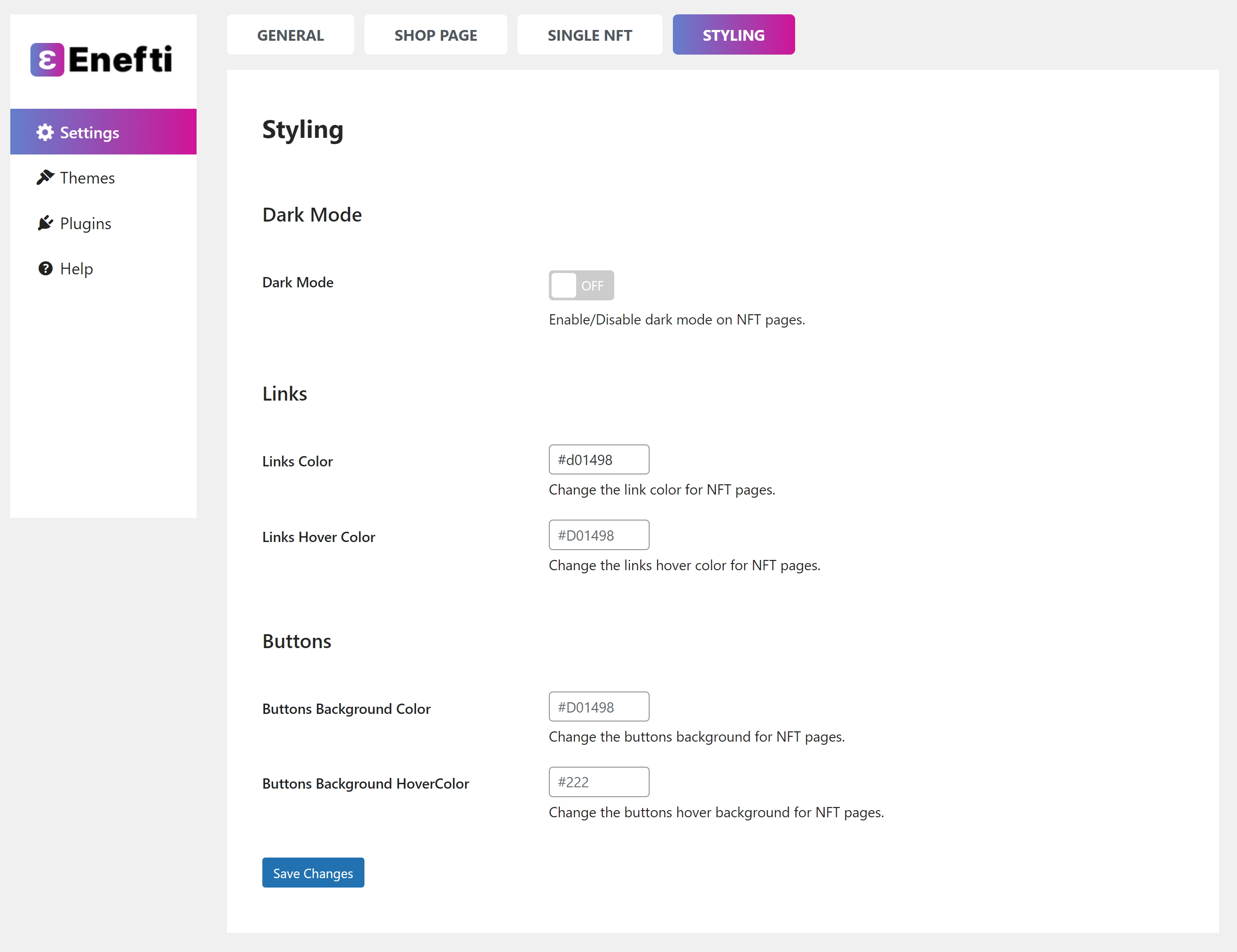Viewport: 1237px width, 952px height.
Task: Toggle the Dark Mode switch
Action: click(x=581, y=286)
